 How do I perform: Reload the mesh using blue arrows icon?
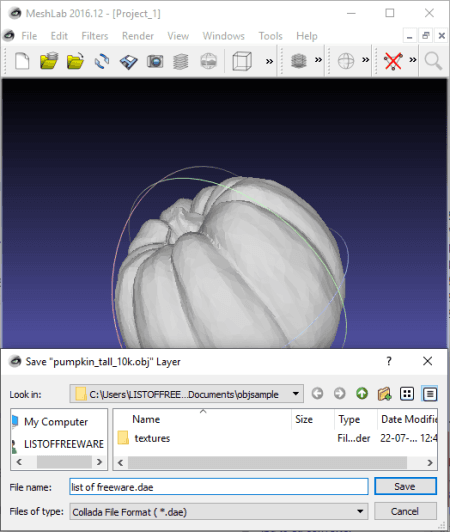(x=102, y=61)
